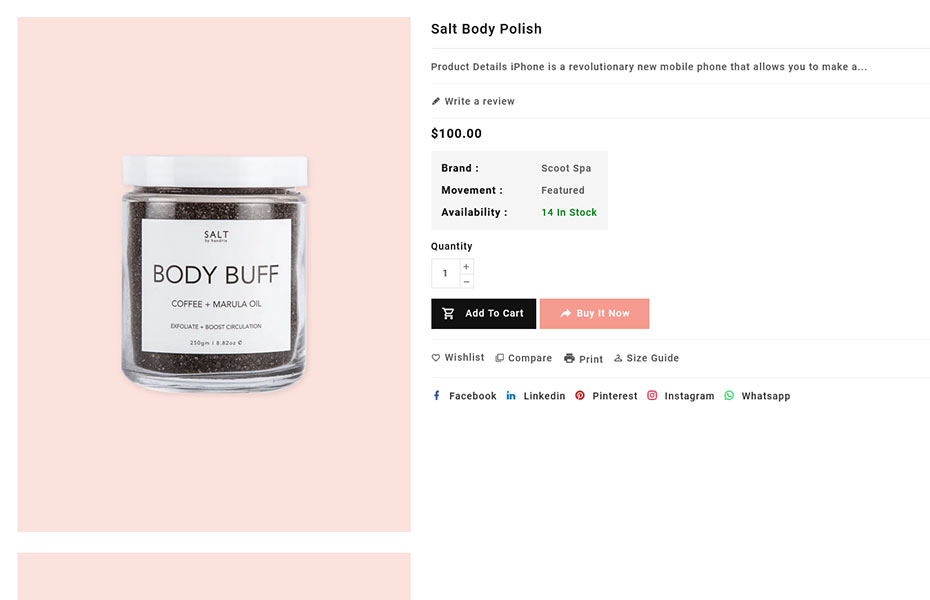
Task: Decrease quantity with the minus button
Action: tap(466, 281)
